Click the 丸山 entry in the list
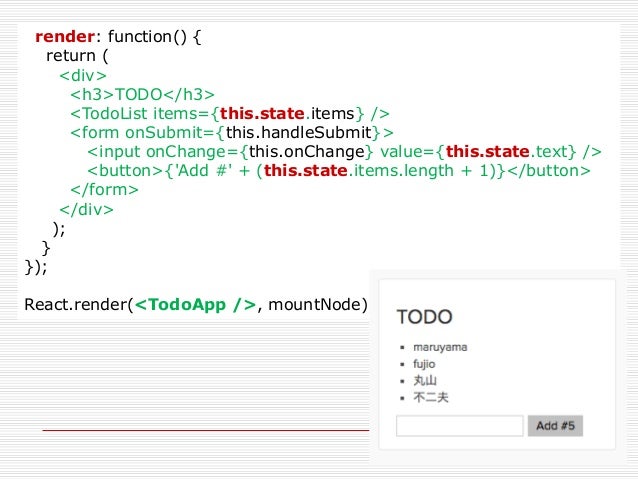Screen dimensions: 638x479 425,381
